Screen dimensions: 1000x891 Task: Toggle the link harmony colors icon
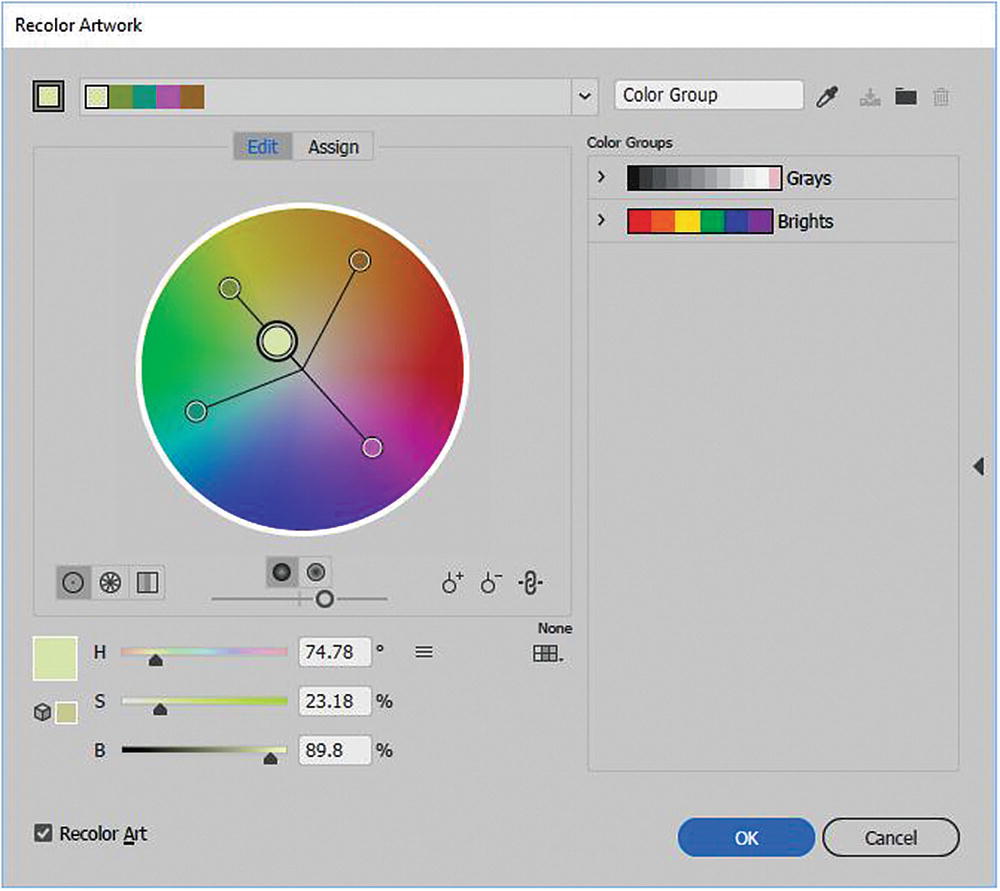[x=531, y=584]
